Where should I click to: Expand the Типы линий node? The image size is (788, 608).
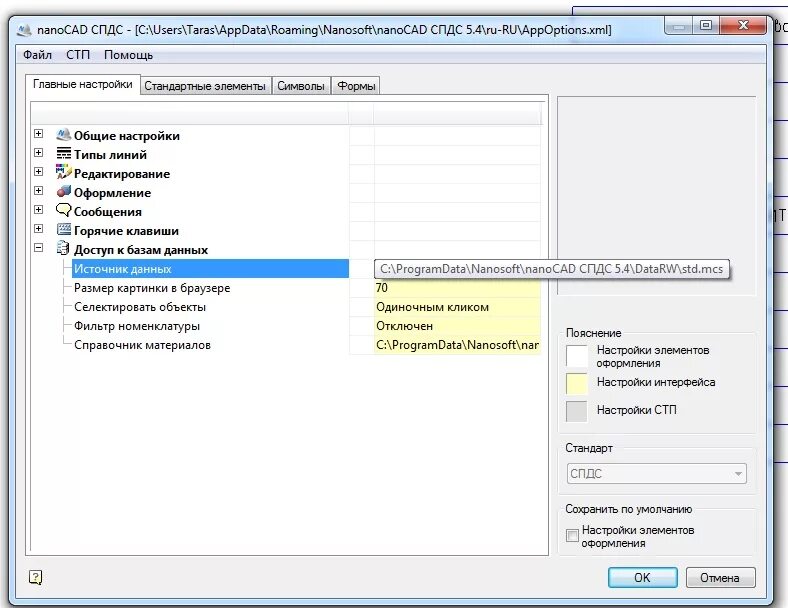(x=39, y=153)
